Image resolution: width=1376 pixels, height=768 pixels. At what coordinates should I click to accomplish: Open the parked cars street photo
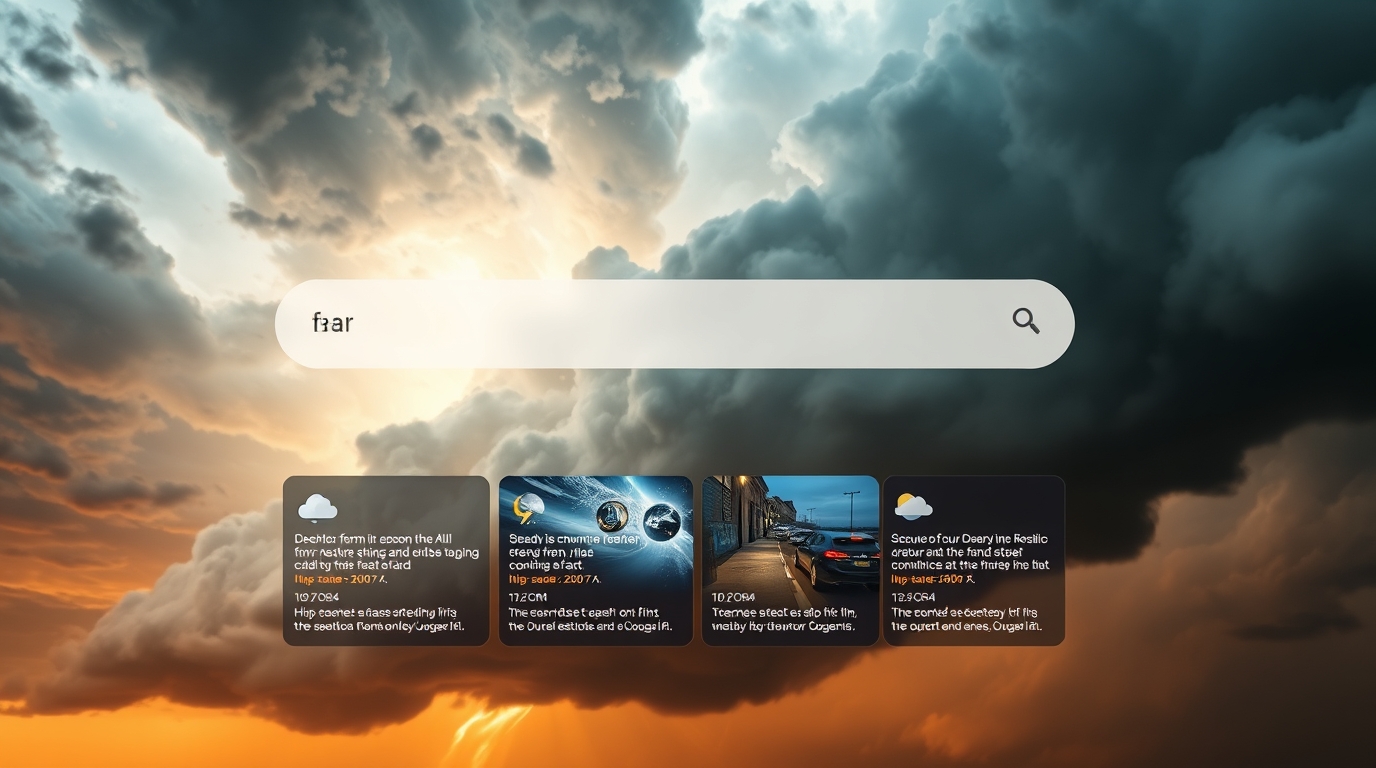point(790,535)
